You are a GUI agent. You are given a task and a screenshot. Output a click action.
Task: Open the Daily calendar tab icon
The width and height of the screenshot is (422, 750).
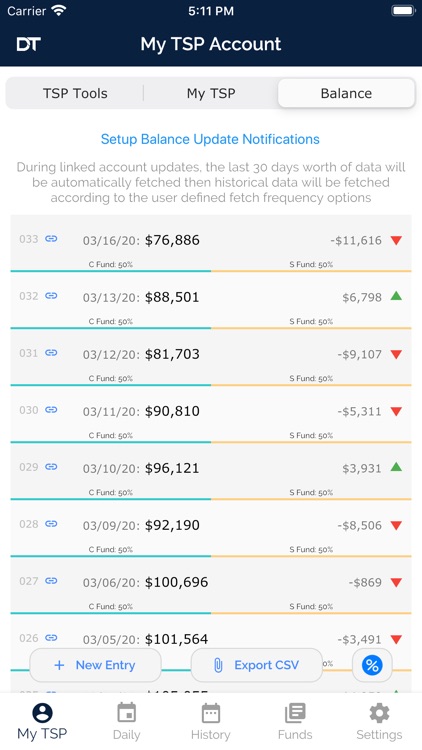click(126, 714)
